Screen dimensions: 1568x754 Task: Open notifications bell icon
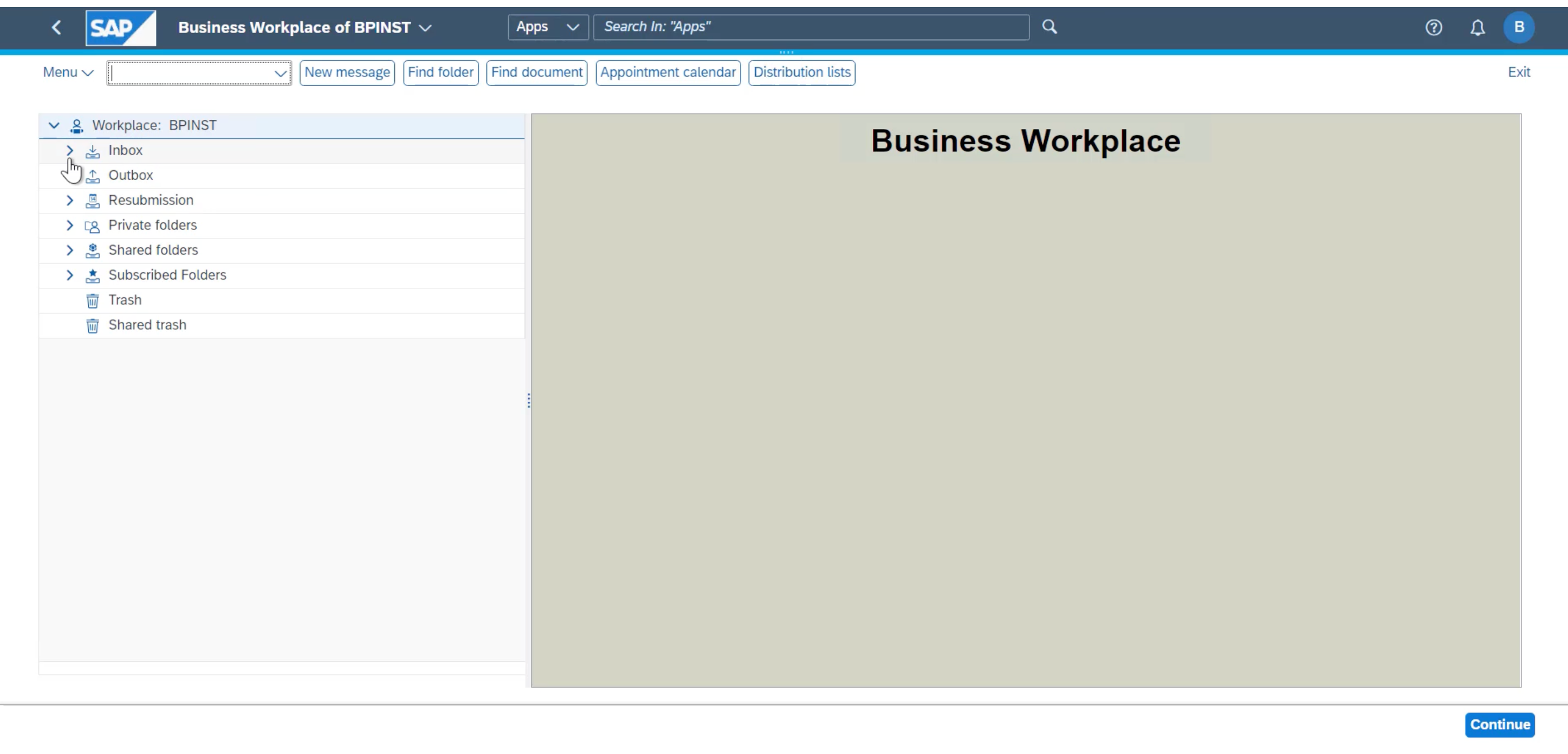pyautogui.click(x=1478, y=28)
